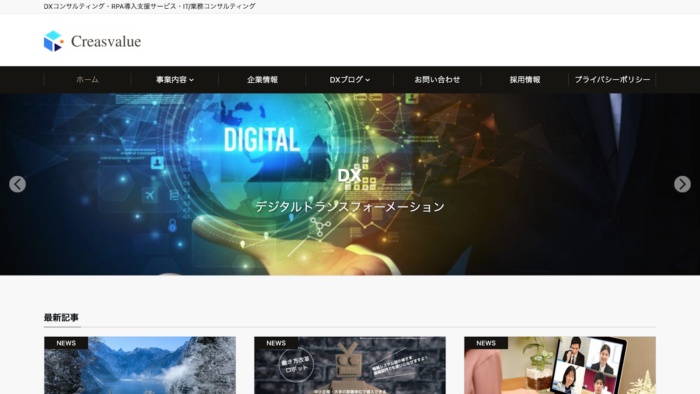This screenshot has height=394, width=700.
Task: Open プライバシーポリシー link in navigation
Action: pyautogui.click(x=612, y=80)
